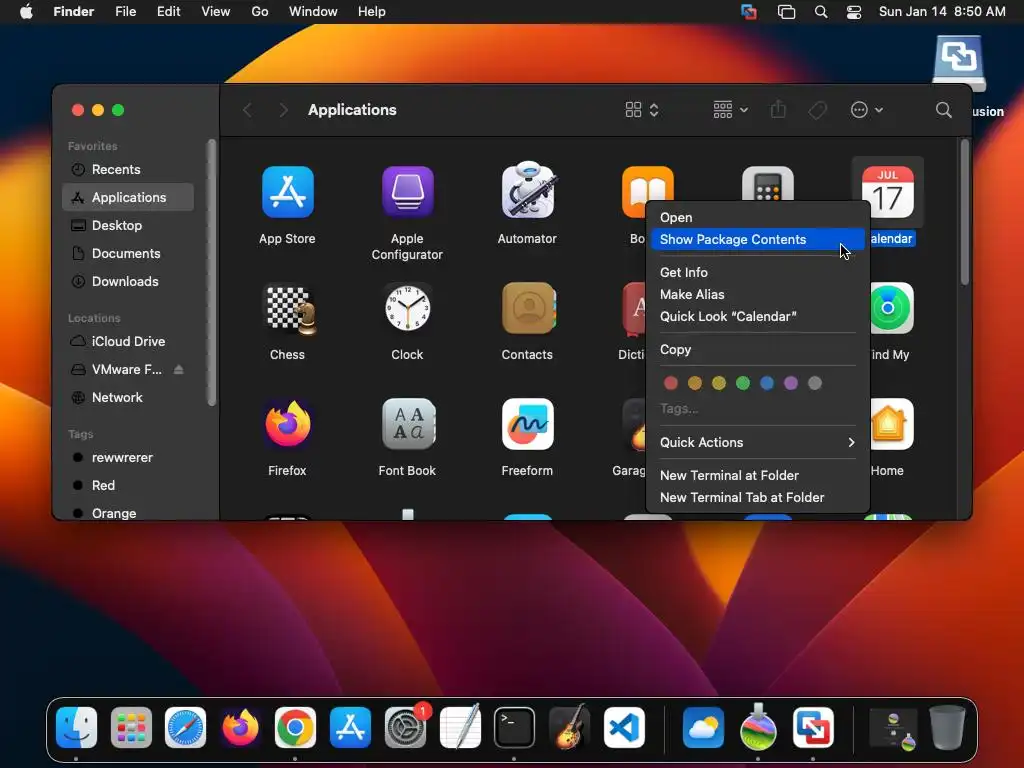
Task: Open Recents in the sidebar
Action: (x=128, y=170)
